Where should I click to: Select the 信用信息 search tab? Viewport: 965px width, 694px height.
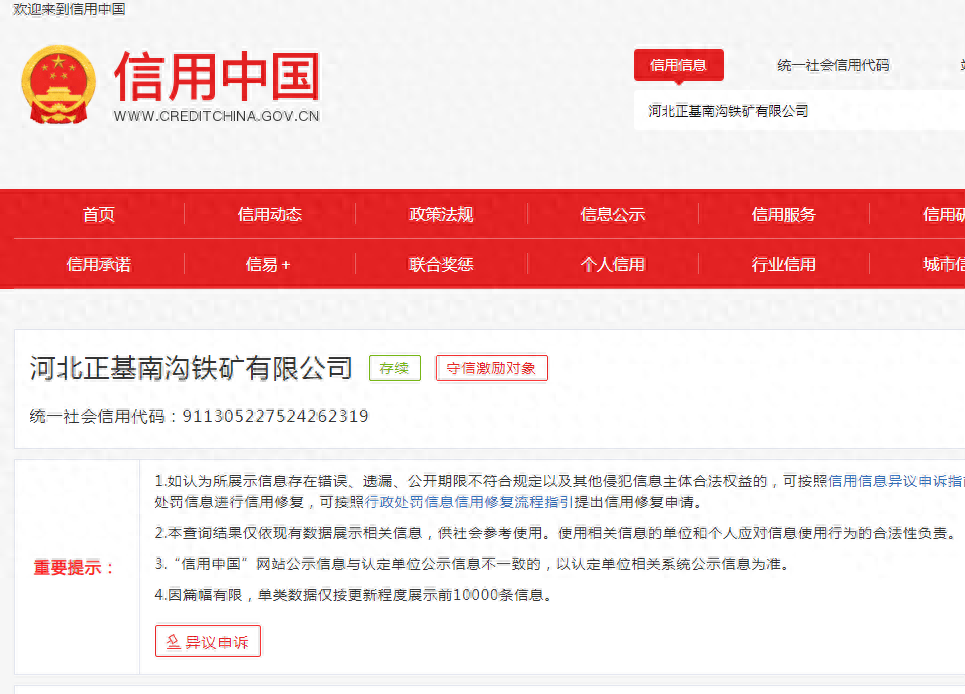[678, 65]
